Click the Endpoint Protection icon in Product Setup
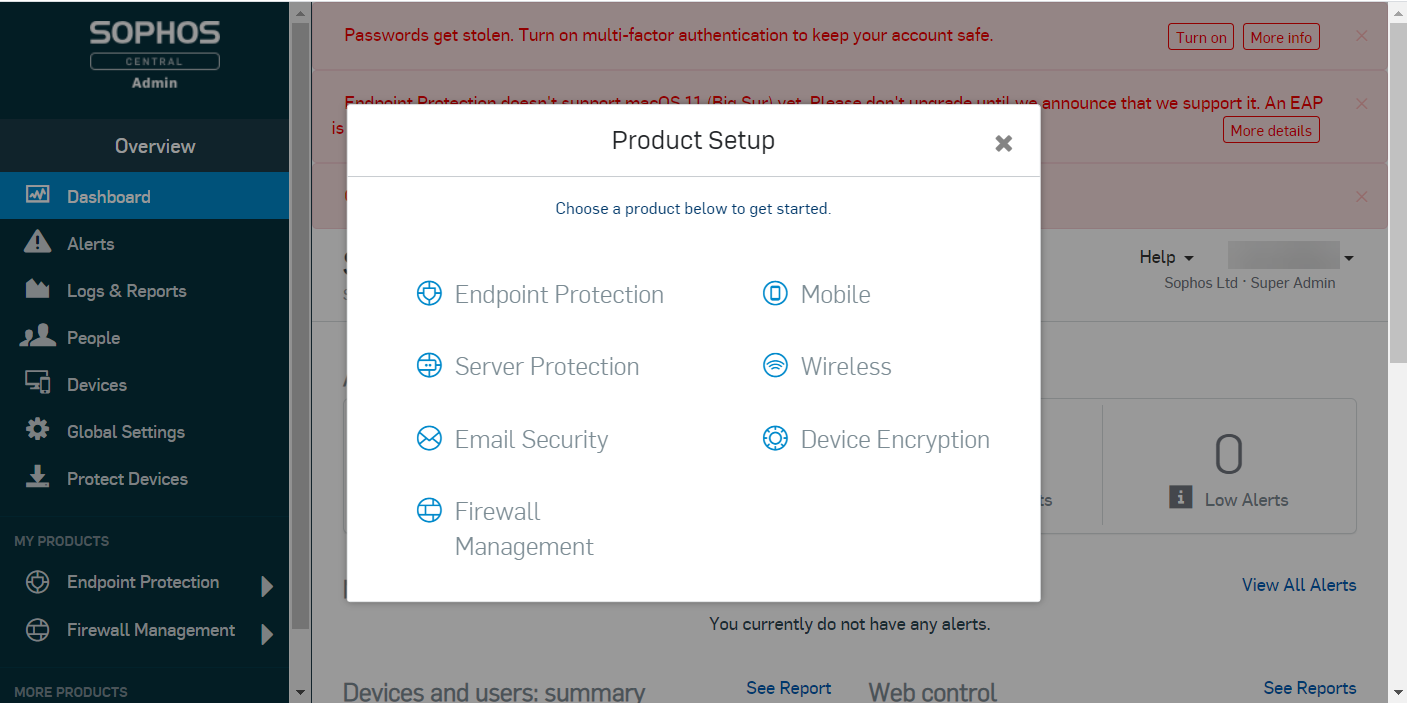This screenshot has width=1407, height=703. (429, 294)
